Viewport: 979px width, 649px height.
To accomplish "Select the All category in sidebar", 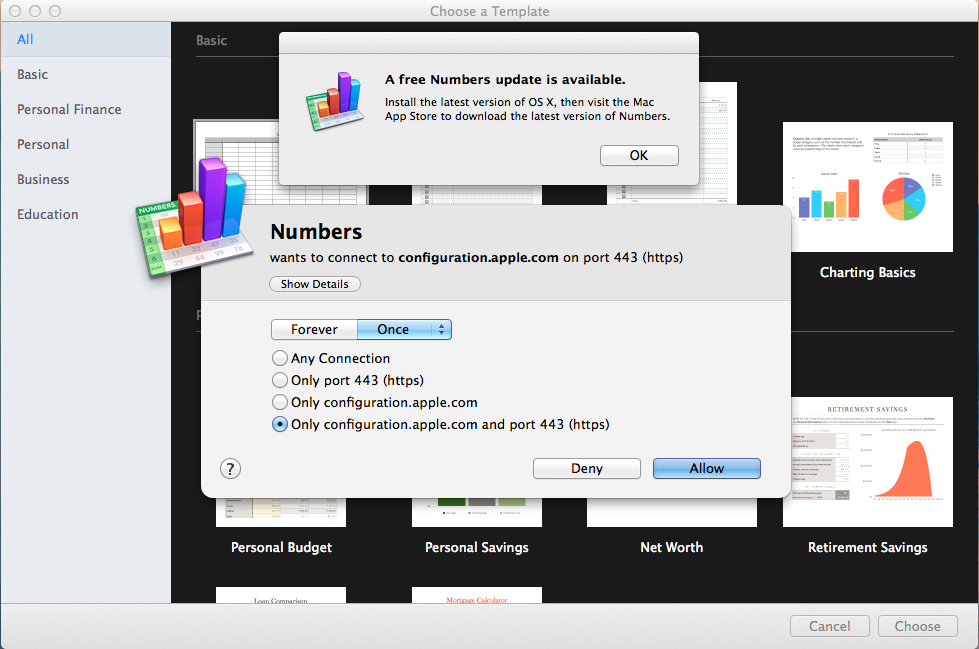I will tap(86, 39).
